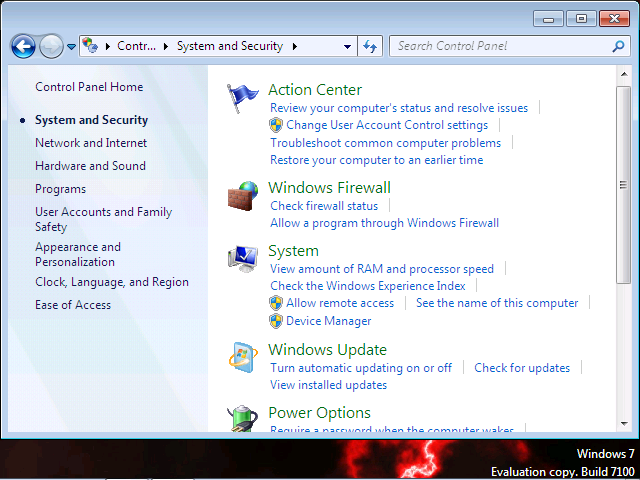
Task: Go back with the Back arrow button
Action: click(23, 46)
